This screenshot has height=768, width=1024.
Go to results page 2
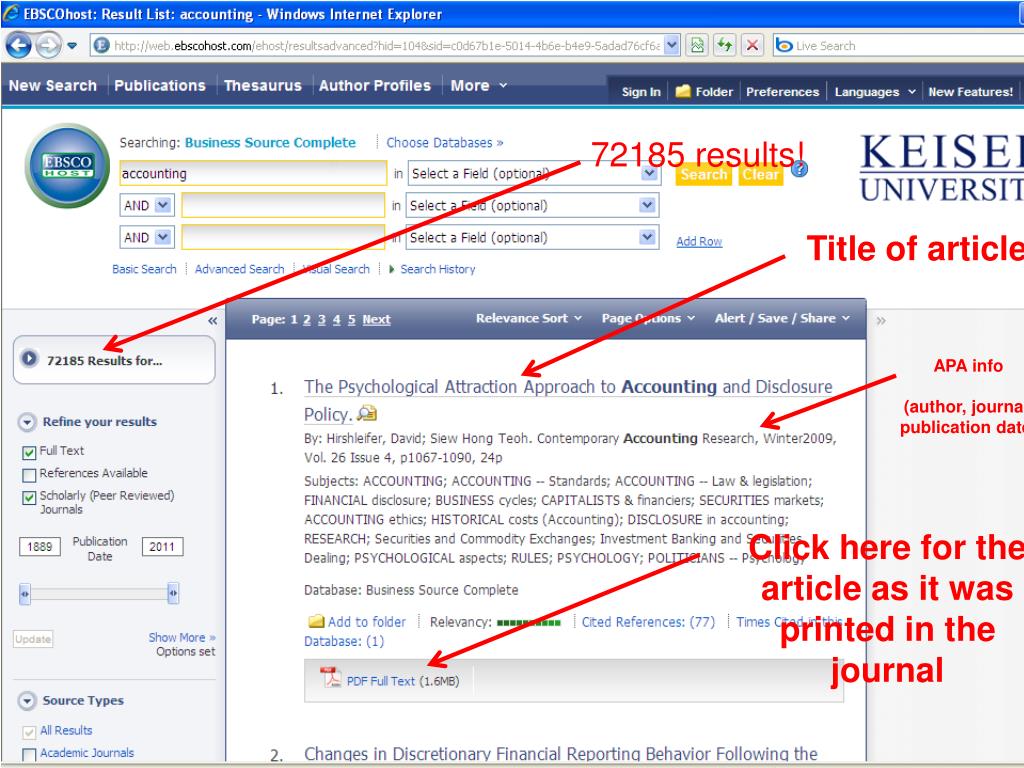tap(307, 319)
